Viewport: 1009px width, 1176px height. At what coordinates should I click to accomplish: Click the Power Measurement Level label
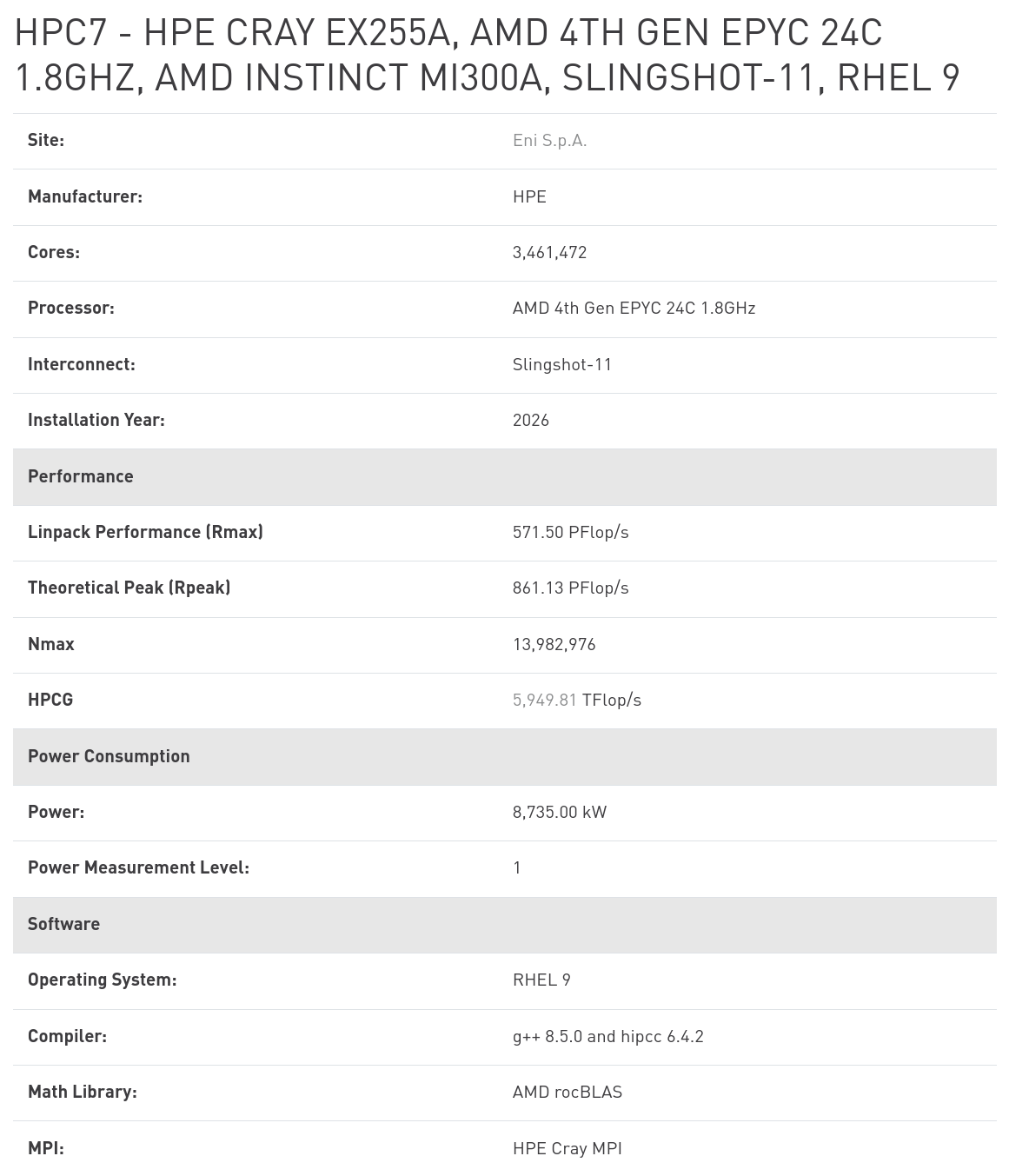[x=138, y=868]
